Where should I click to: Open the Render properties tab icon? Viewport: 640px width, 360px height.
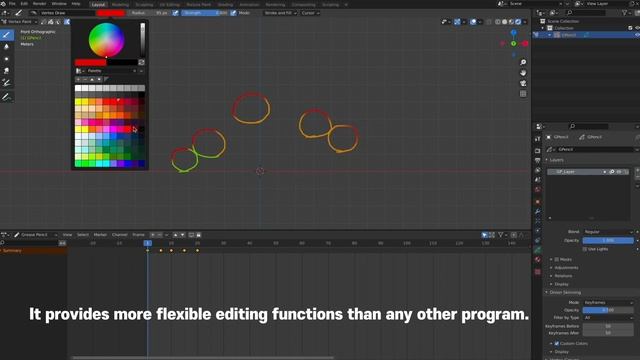[x=538, y=151]
